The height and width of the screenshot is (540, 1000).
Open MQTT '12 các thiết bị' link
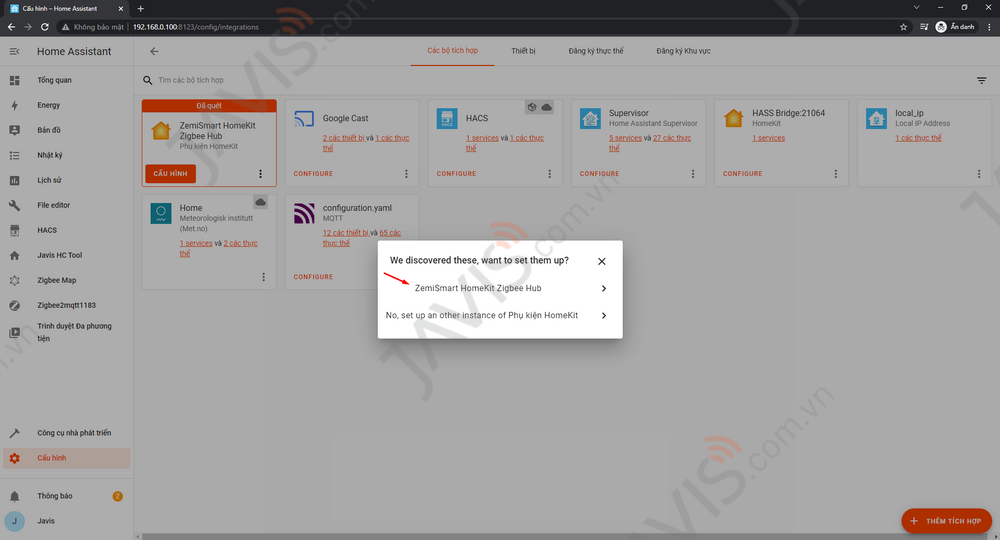[x=346, y=233]
